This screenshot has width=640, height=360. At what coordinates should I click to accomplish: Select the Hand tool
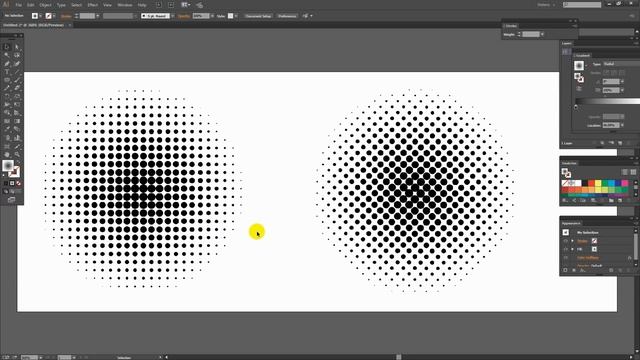(x=7, y=155)
